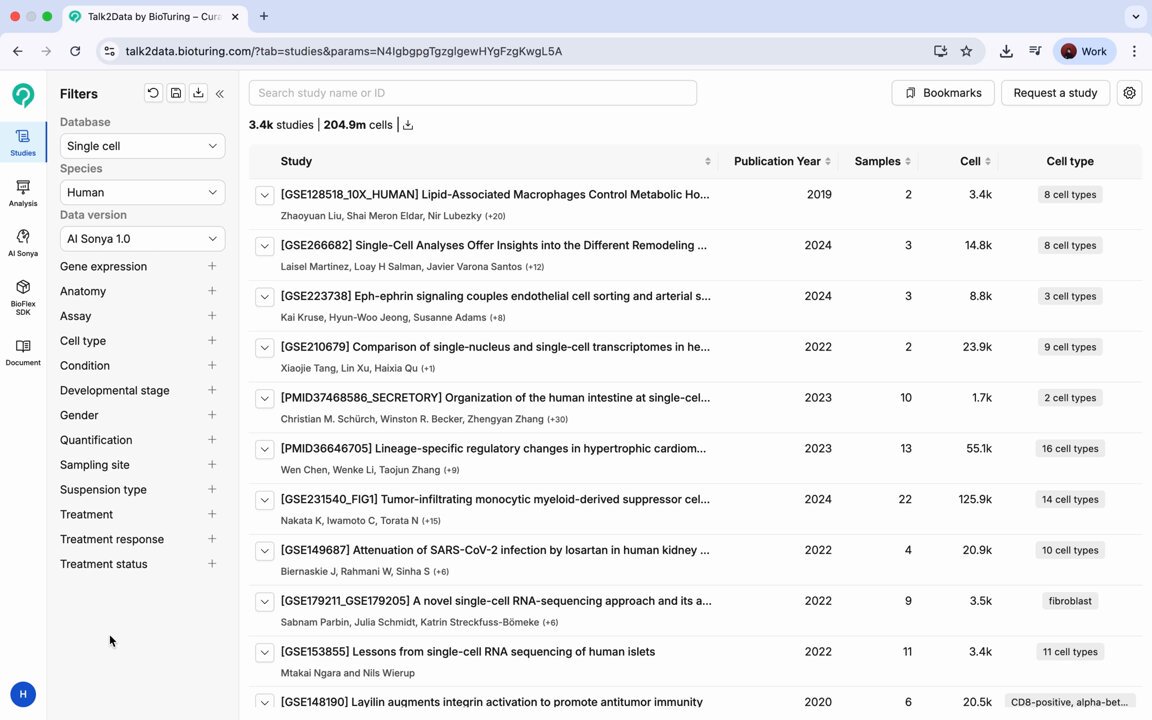Focus the Search study name or ID field
The height and width of the screenshot is (720, 1152).
(x=472, y=93)
